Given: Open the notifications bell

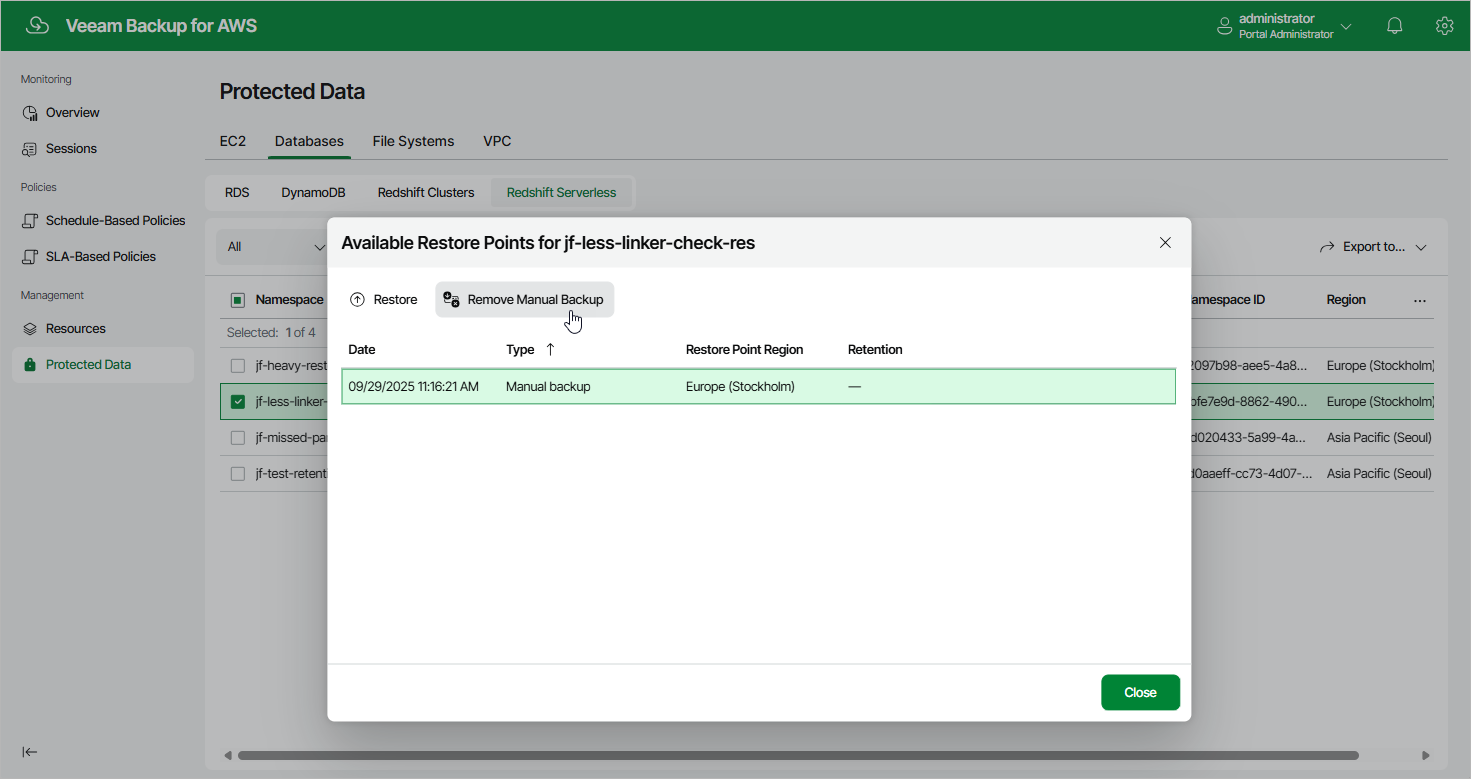Looking at the screenshot, I should pyautogui.click(x=1395, y=26).
